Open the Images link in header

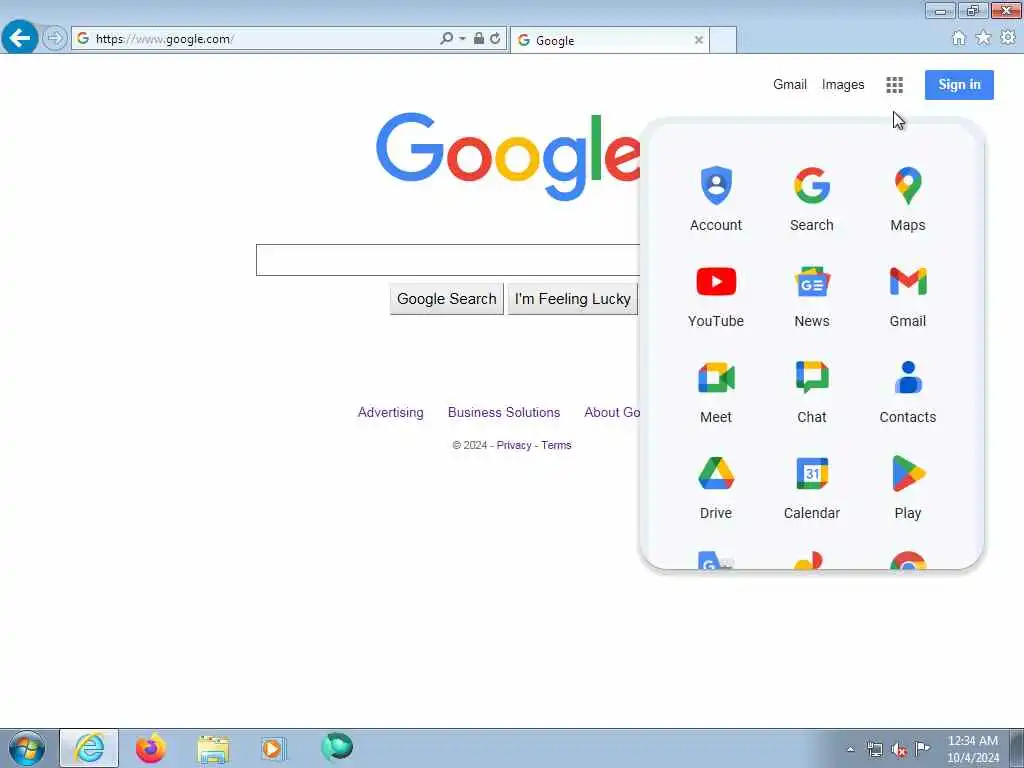(x=843, y=85)
